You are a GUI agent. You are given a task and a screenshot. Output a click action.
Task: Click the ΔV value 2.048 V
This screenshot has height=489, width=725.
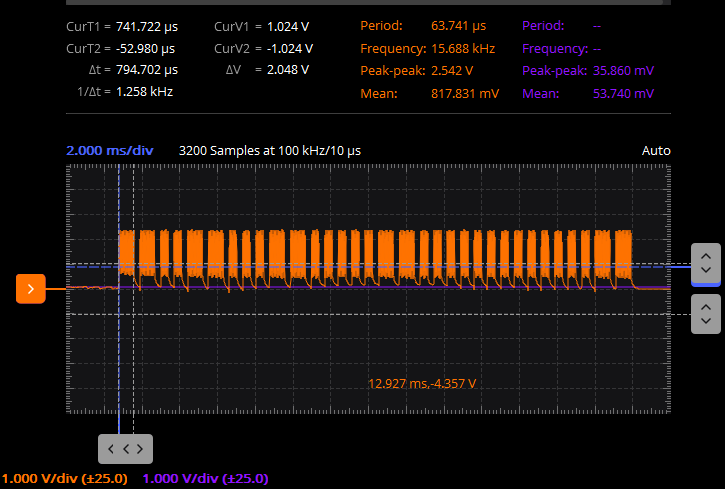pyautogui.click(x=288, y=70)
